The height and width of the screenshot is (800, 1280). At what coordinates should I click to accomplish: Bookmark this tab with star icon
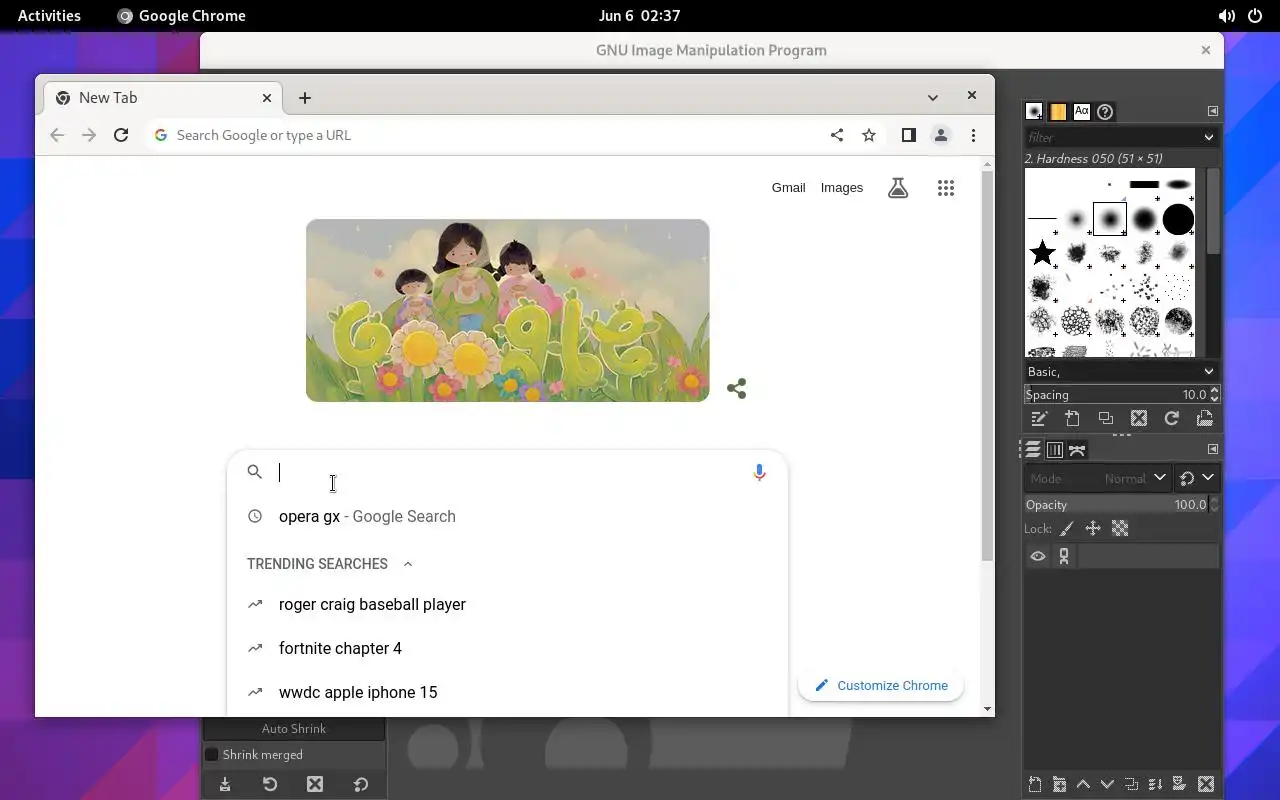tap(869, 135)
